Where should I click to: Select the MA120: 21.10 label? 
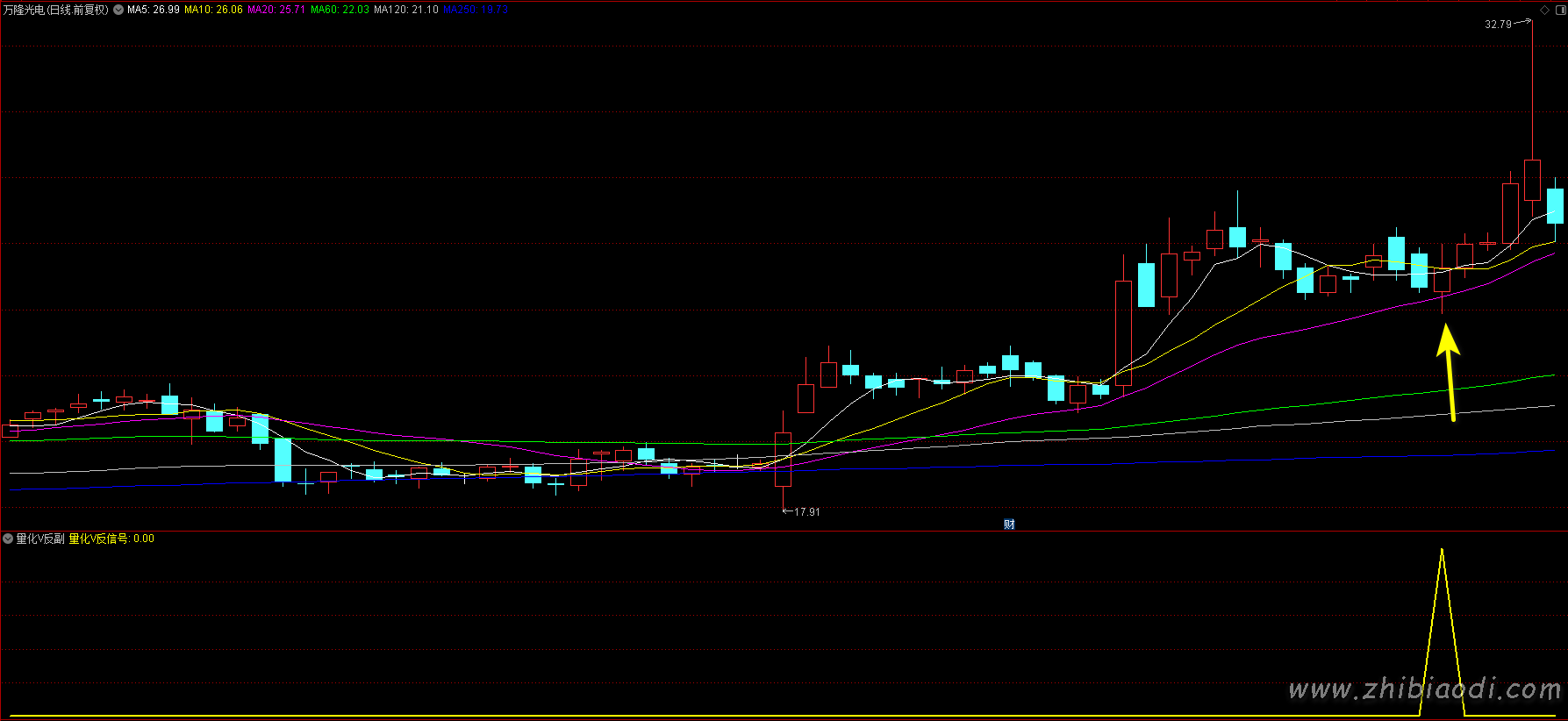pos(405,10)
